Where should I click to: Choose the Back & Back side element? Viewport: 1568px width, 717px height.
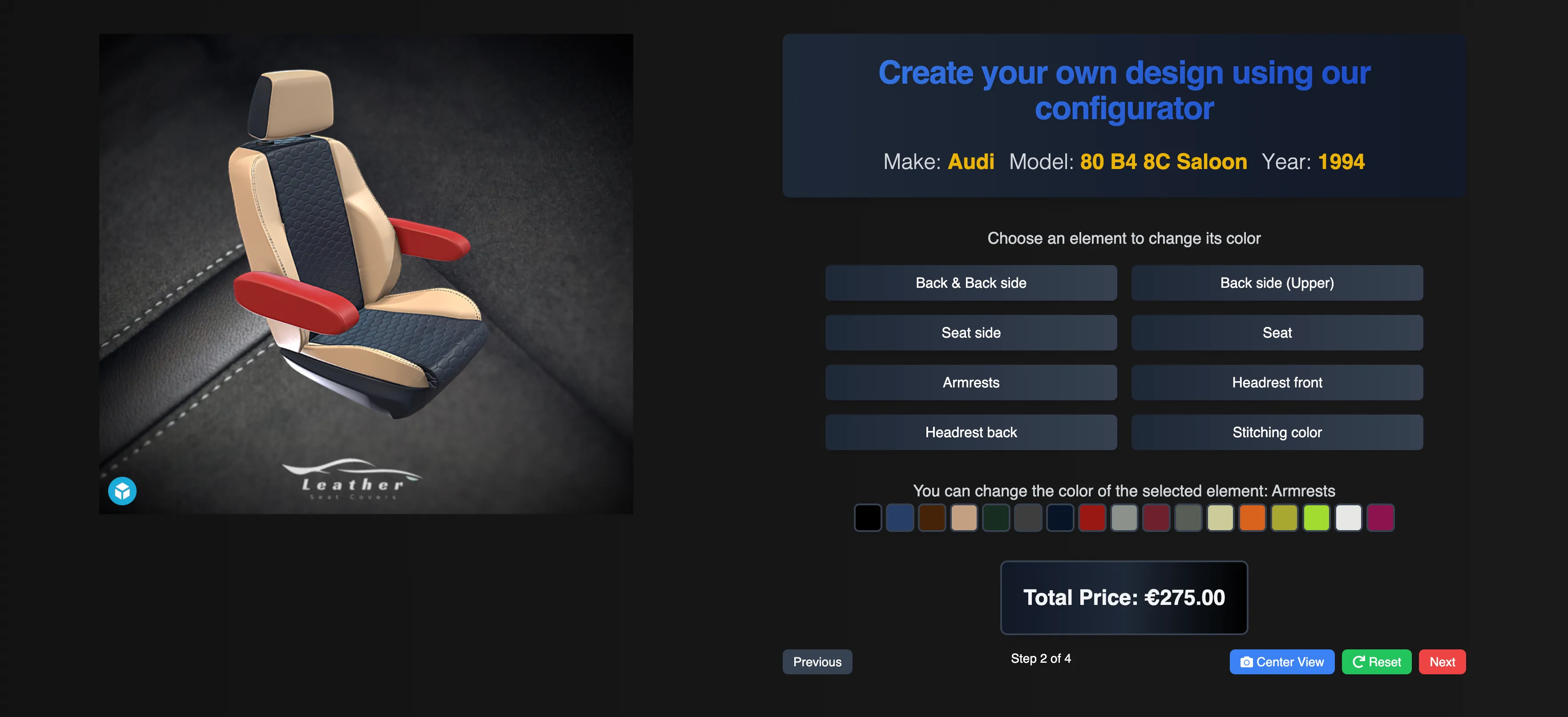coord(970,282)
